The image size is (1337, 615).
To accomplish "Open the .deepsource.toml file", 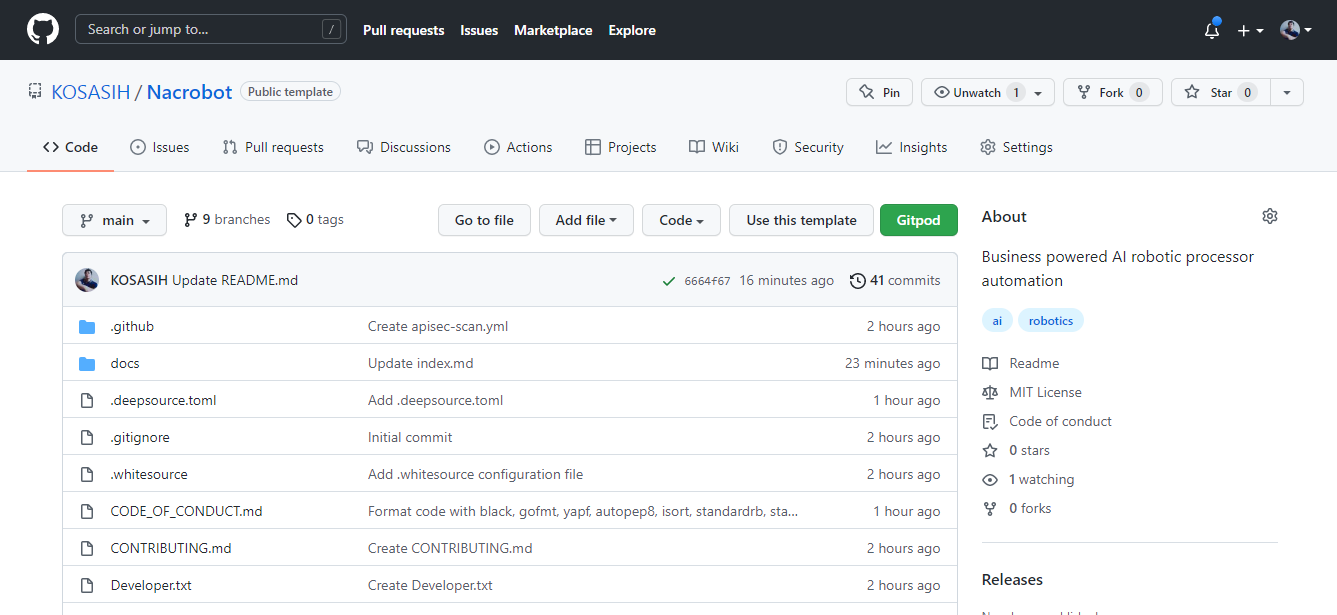I will [163, 400].
